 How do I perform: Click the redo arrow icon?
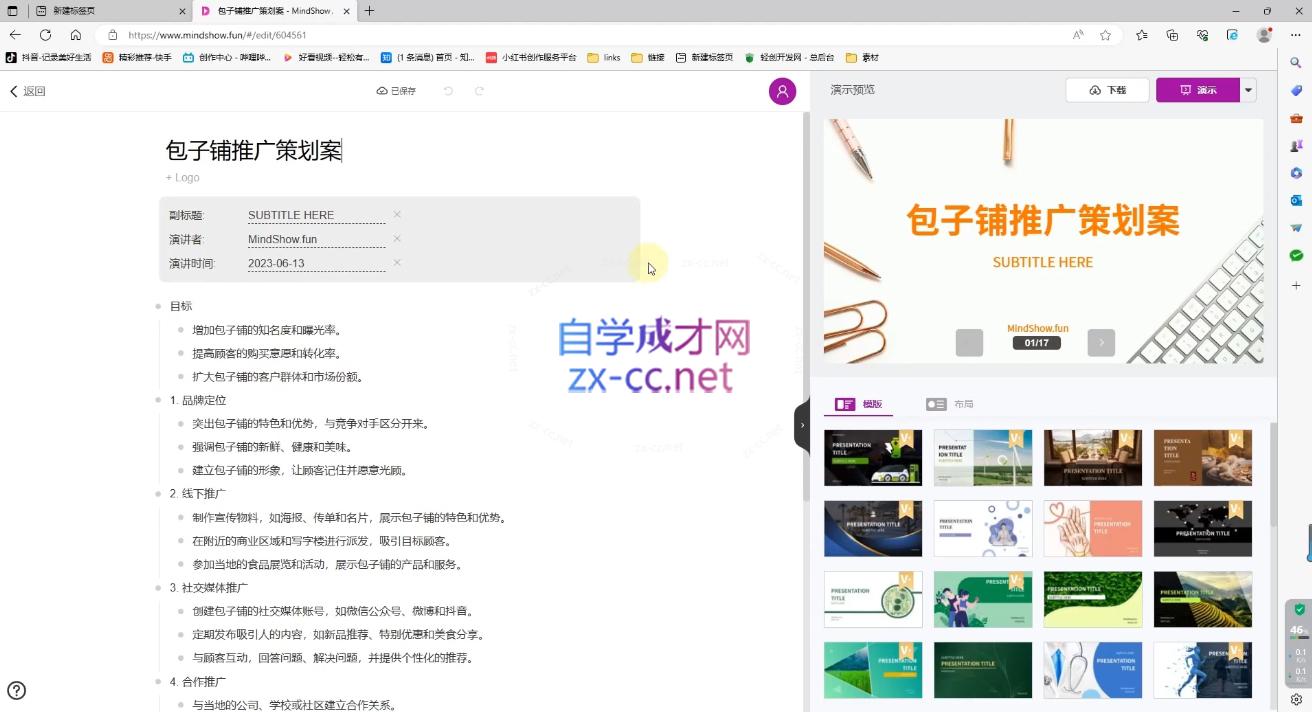click(479, 91)
